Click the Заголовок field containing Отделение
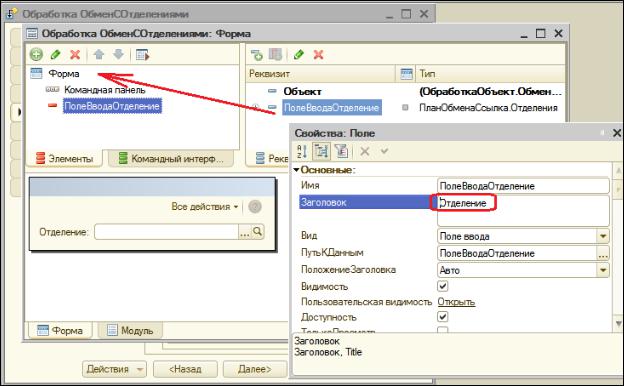Screen dimensions: 624x386 click(523, 211)
